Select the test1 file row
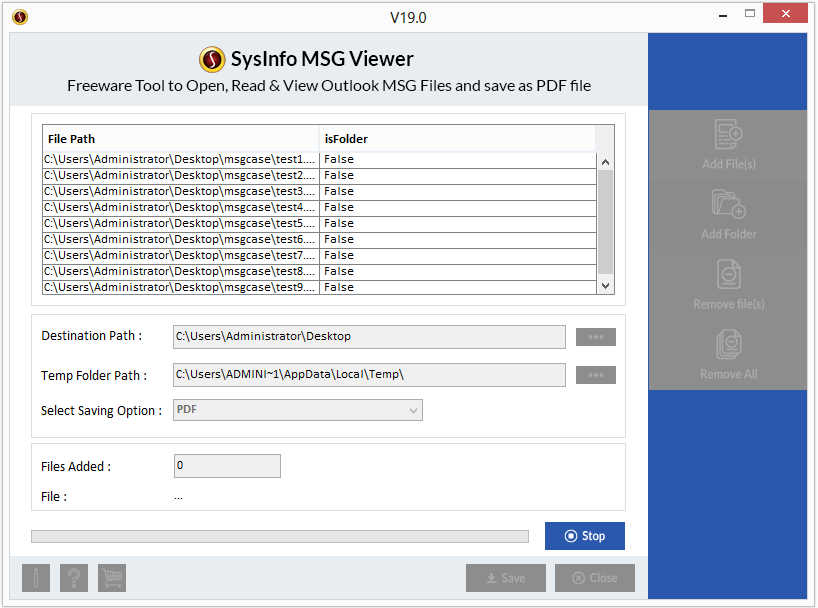Image resolution: width=818 pixels, height=608 pixels. (319, 160)
